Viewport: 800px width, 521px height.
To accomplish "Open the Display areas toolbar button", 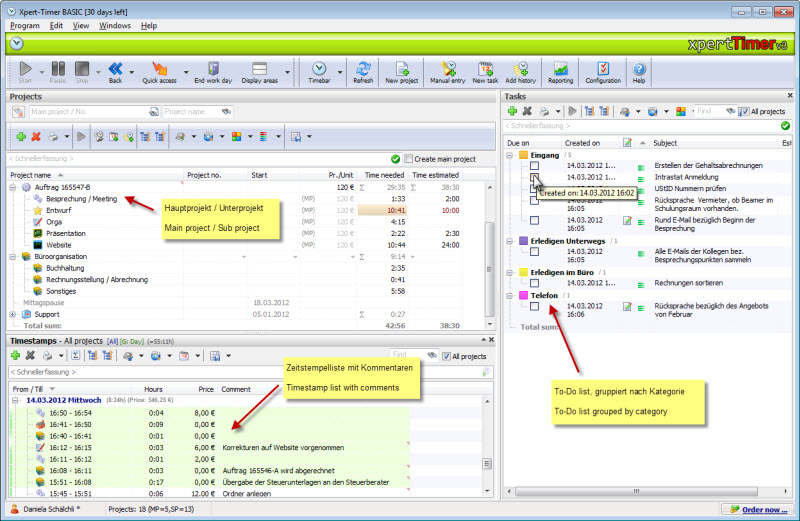I will [260, 72].
